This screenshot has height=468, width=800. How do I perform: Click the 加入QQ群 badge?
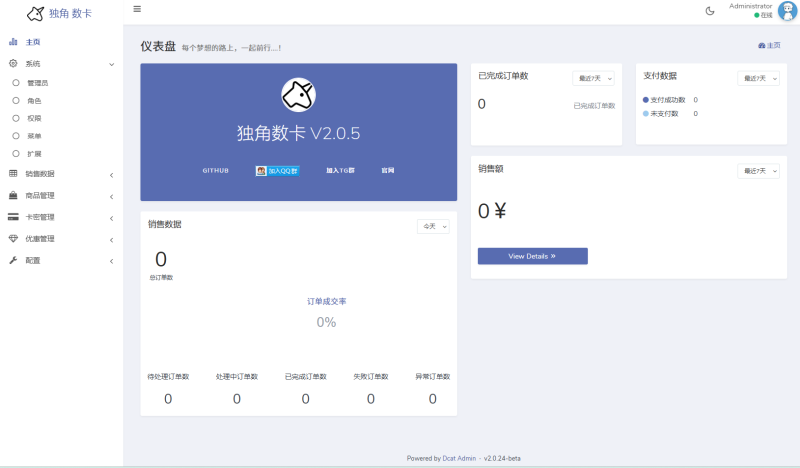pos(277,171)
